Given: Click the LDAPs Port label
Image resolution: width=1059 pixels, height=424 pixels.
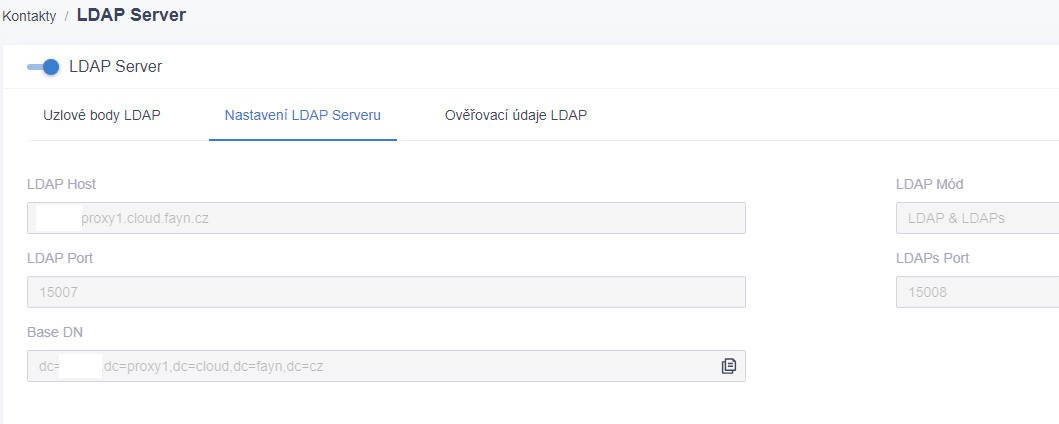Looking at the screenshot, I should tap(933, 258).
